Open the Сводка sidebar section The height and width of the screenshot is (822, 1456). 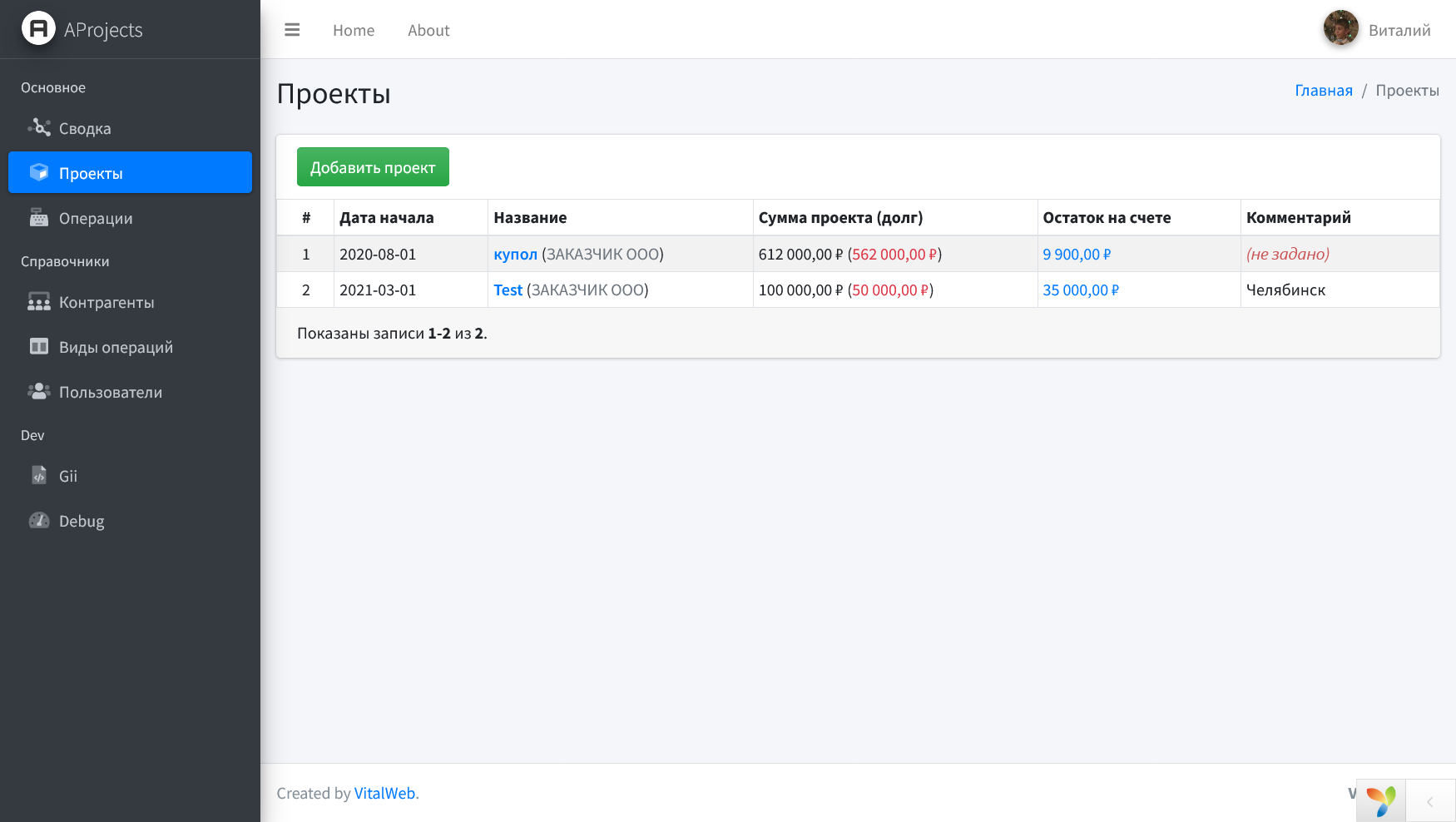tap(130, 128)
